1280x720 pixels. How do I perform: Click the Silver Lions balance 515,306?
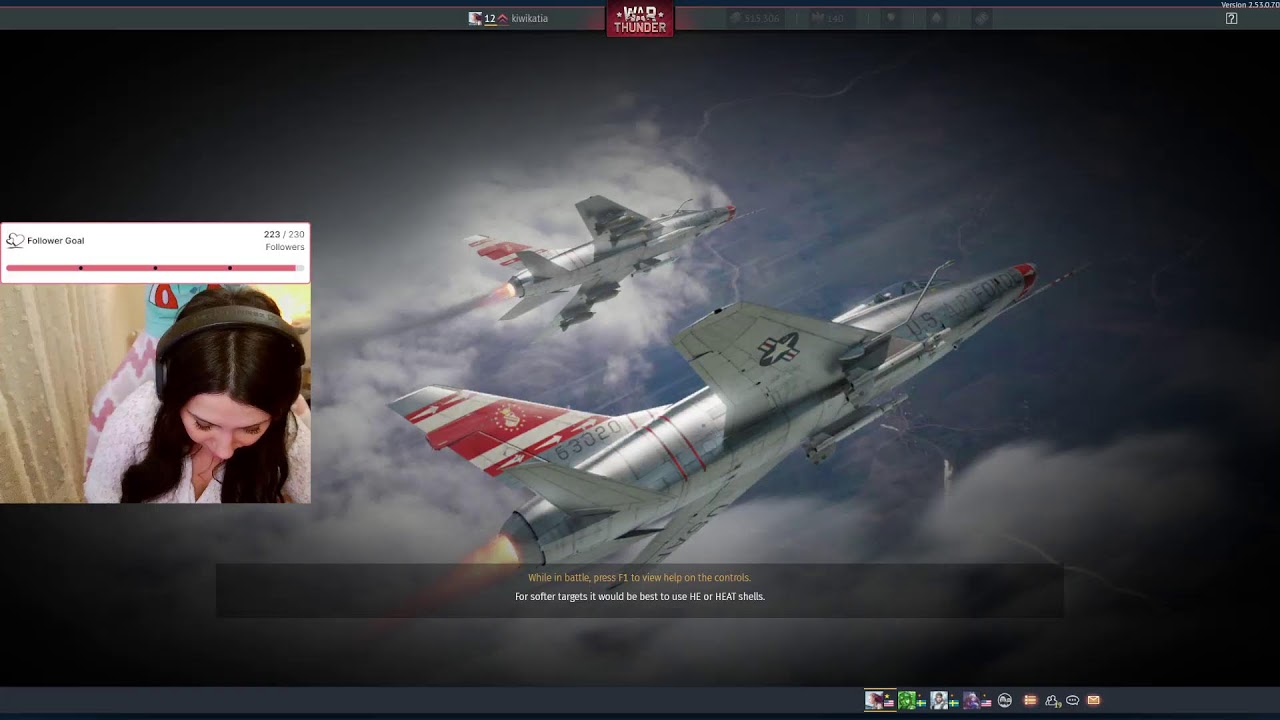pyautogui.click(x=756, y=18)
